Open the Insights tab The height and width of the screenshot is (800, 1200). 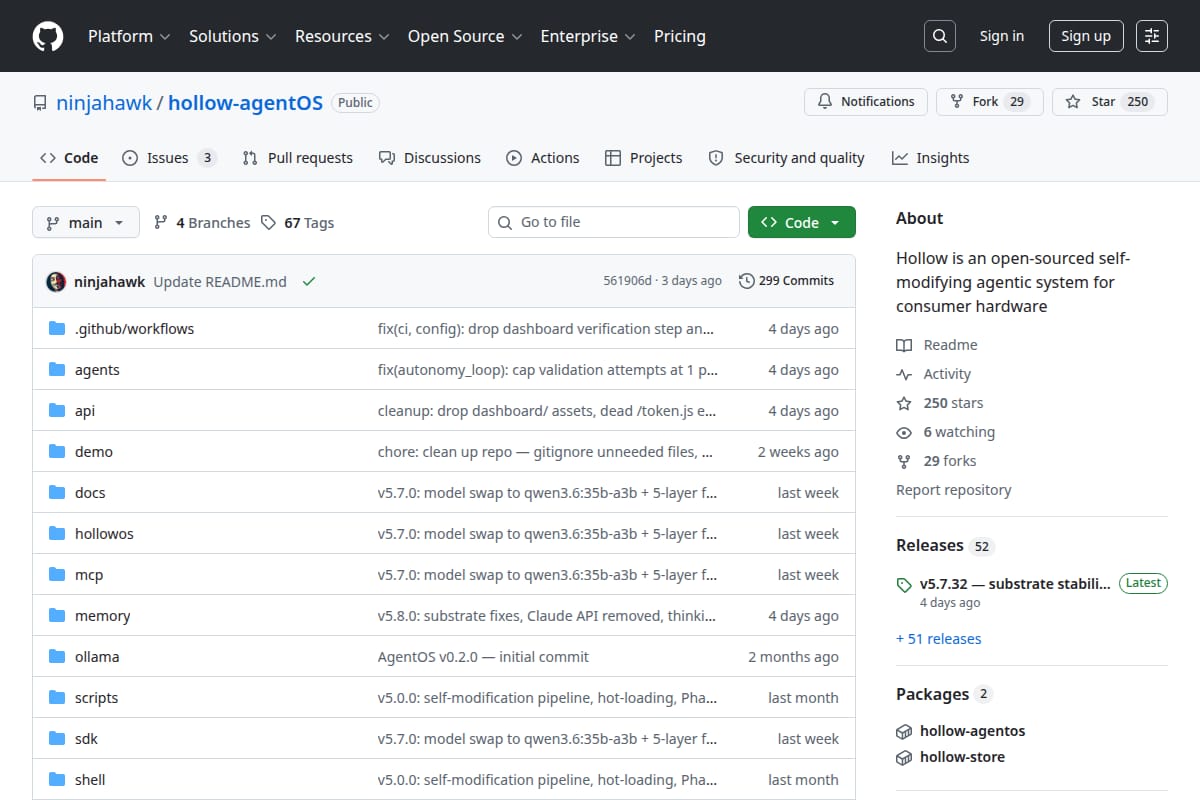pyautogui.click(x=931, y=158)
